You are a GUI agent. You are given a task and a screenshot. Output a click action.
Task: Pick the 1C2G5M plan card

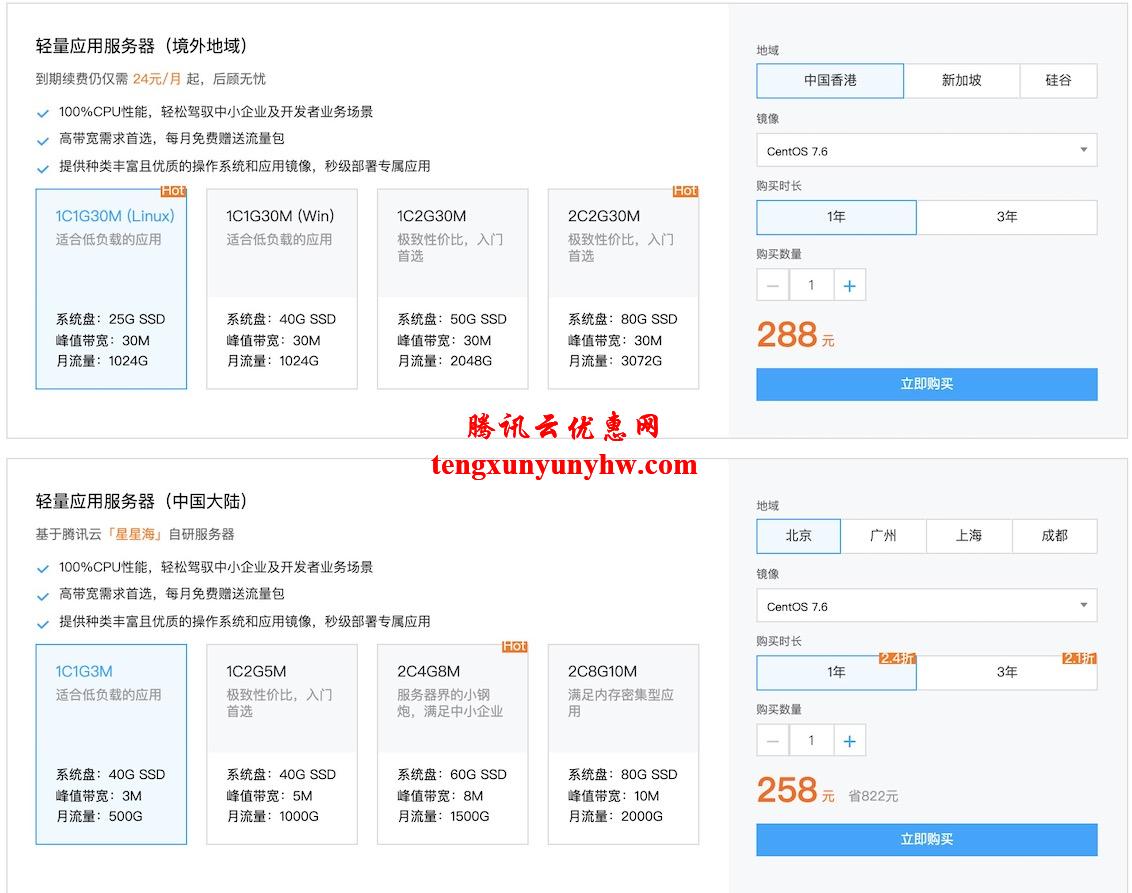[x=282, y=744]
